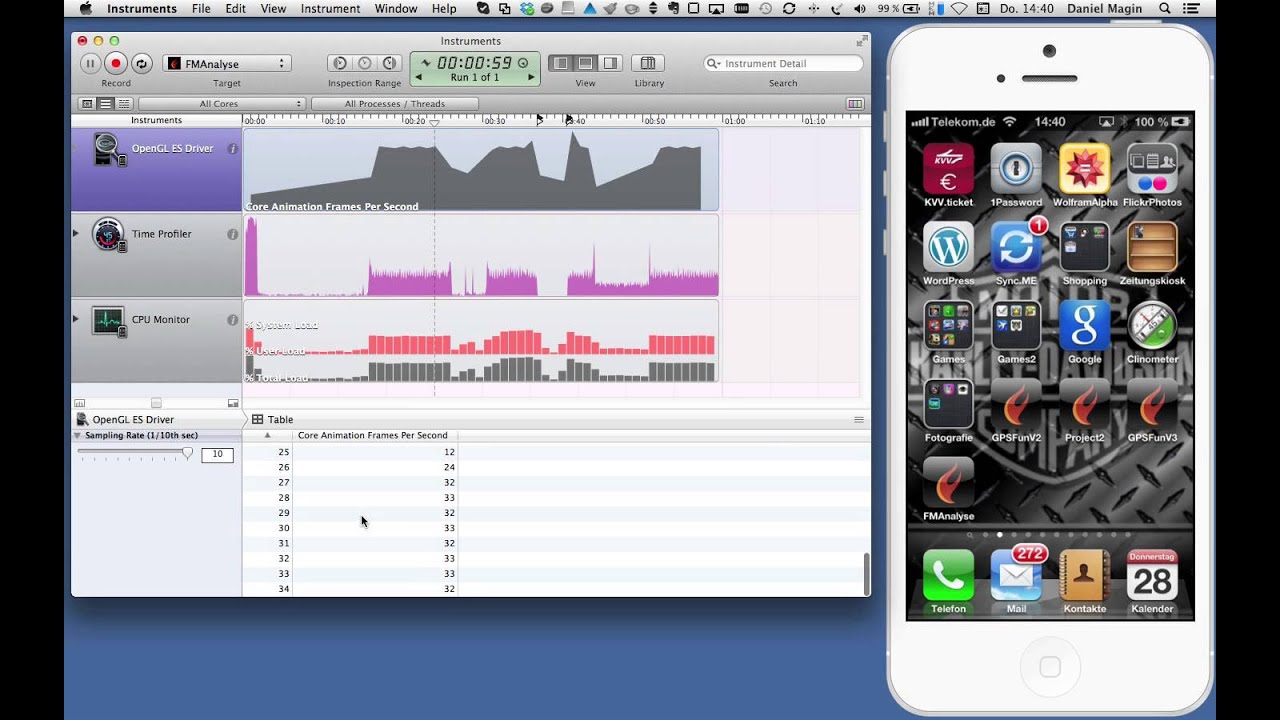
Task: Open Sync.ME app on iPhone
Action: (x=1016, y=247)
